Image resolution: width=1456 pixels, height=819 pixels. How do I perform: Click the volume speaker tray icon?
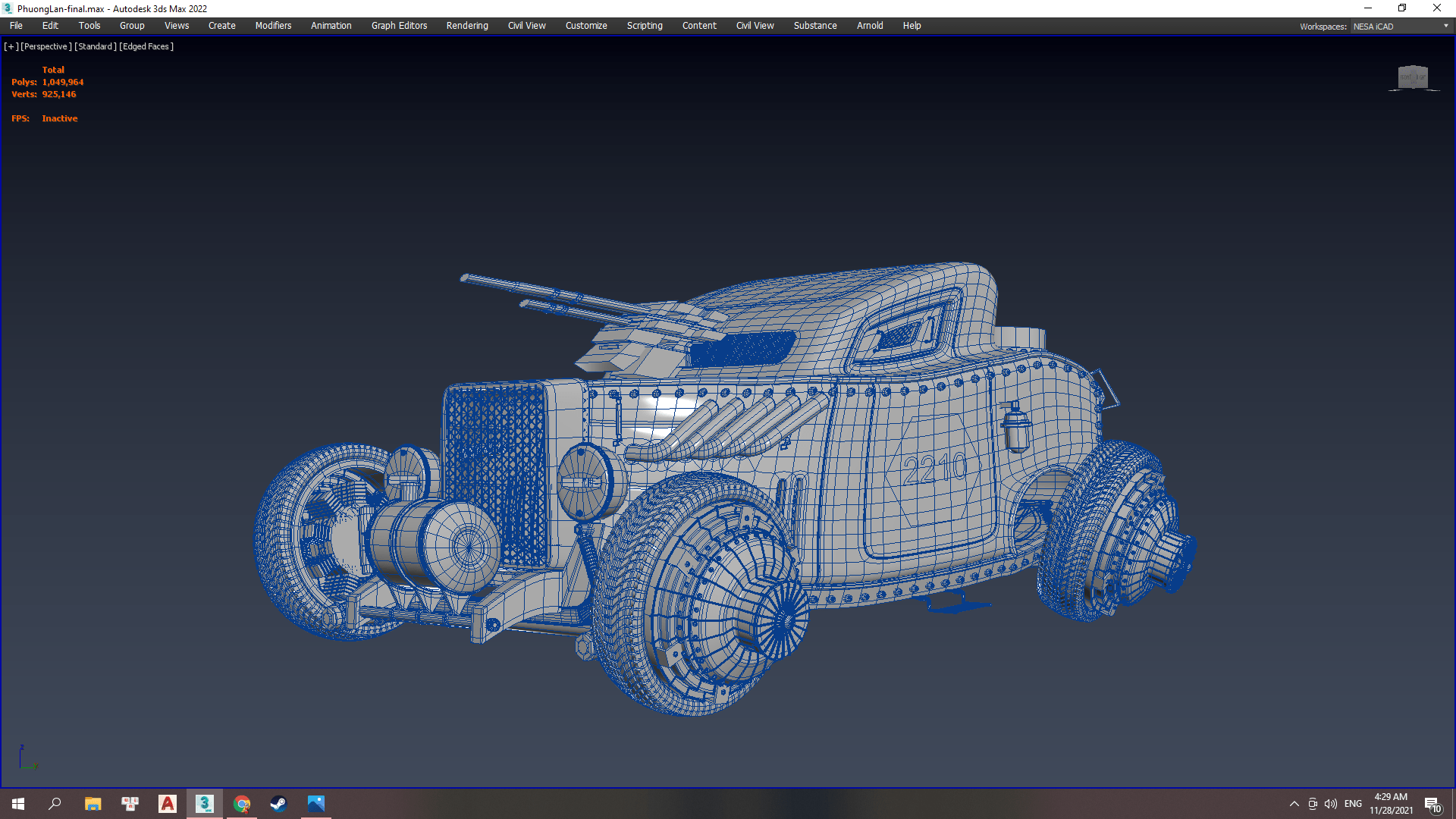pos(1331,804)
